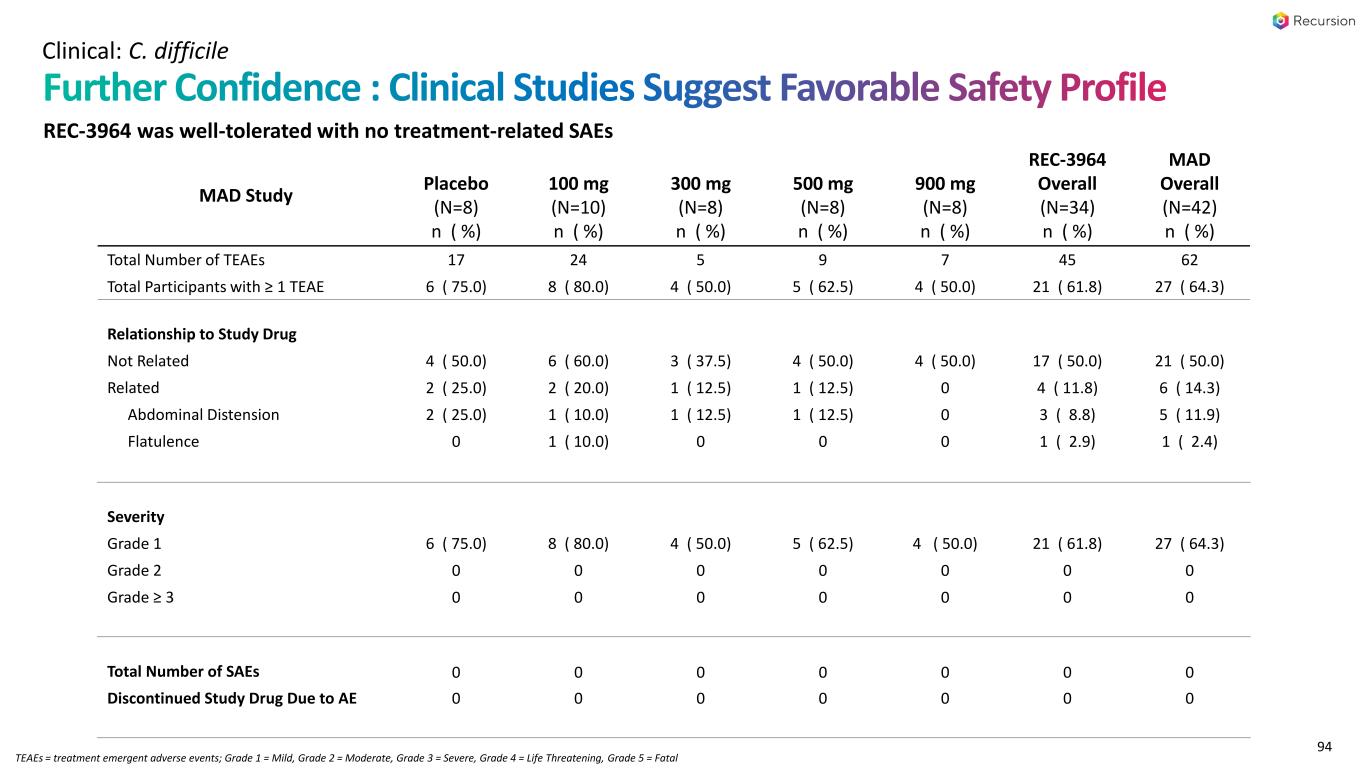Select the TEAEs footnote definition text
This screenshot has width=1365, height=768.
pos(347,757)
